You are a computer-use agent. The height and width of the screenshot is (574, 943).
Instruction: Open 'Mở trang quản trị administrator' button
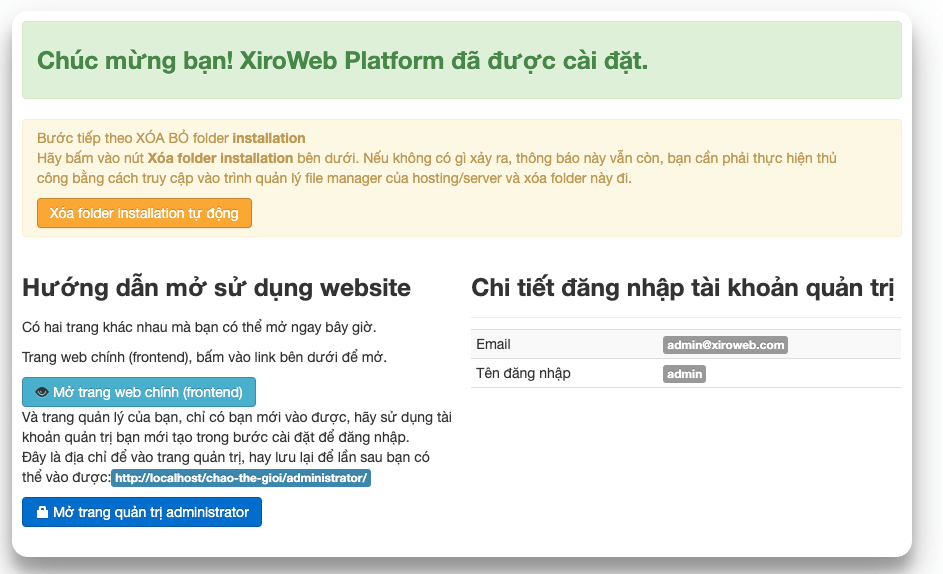(x=142, y=512)
